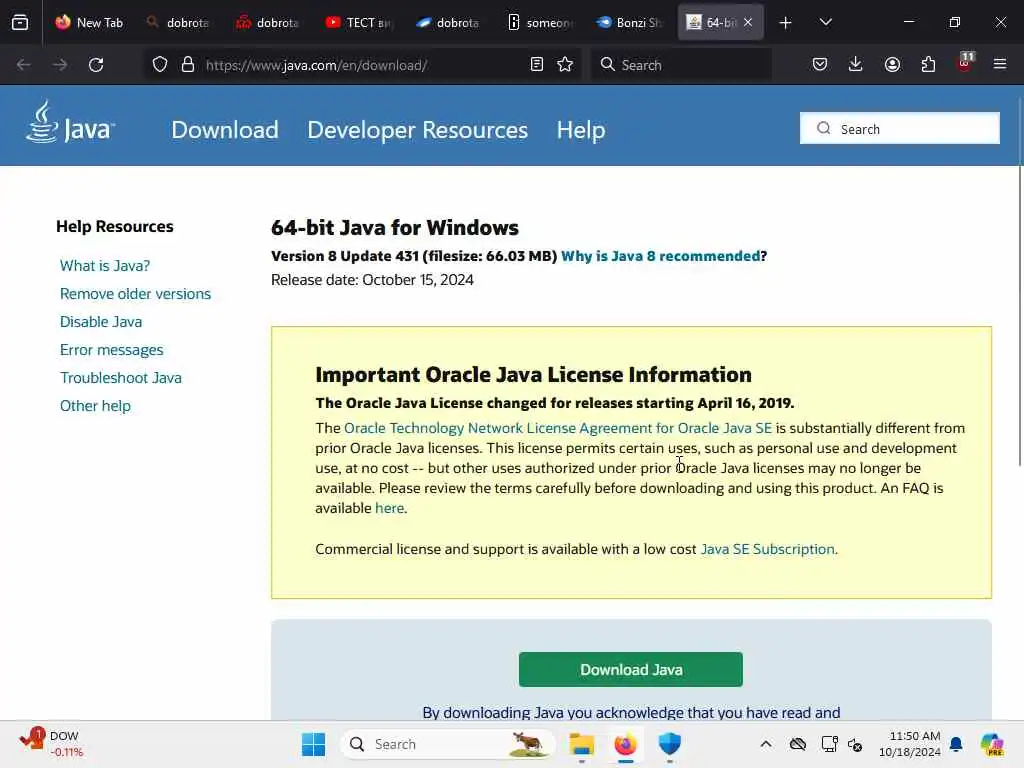Click the green Download Java button
The width and height of the screenshot is (1024, 768).
tap(631, 669)
